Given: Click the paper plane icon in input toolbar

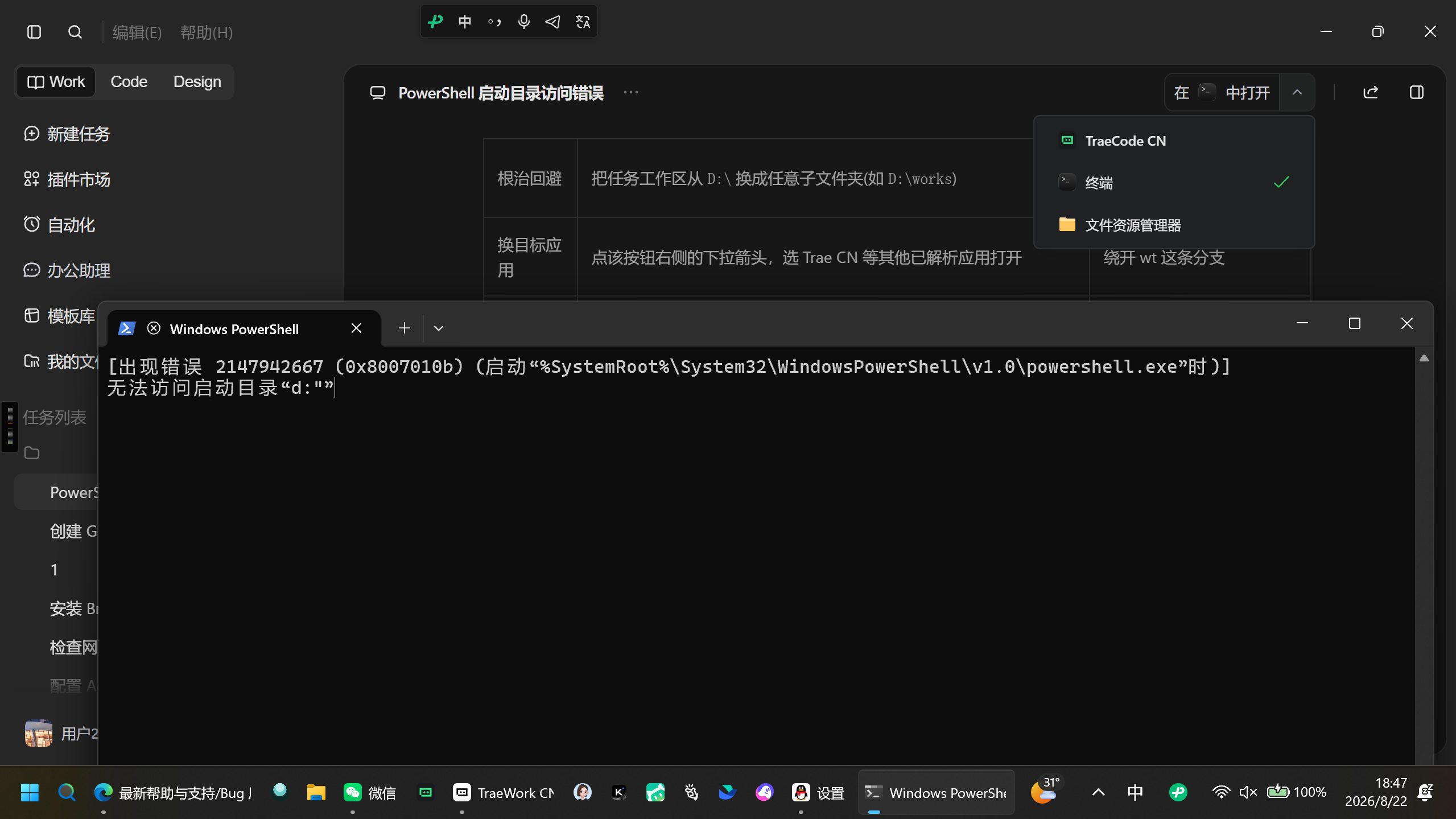Looking at the screenshot, I should (553, 22).
